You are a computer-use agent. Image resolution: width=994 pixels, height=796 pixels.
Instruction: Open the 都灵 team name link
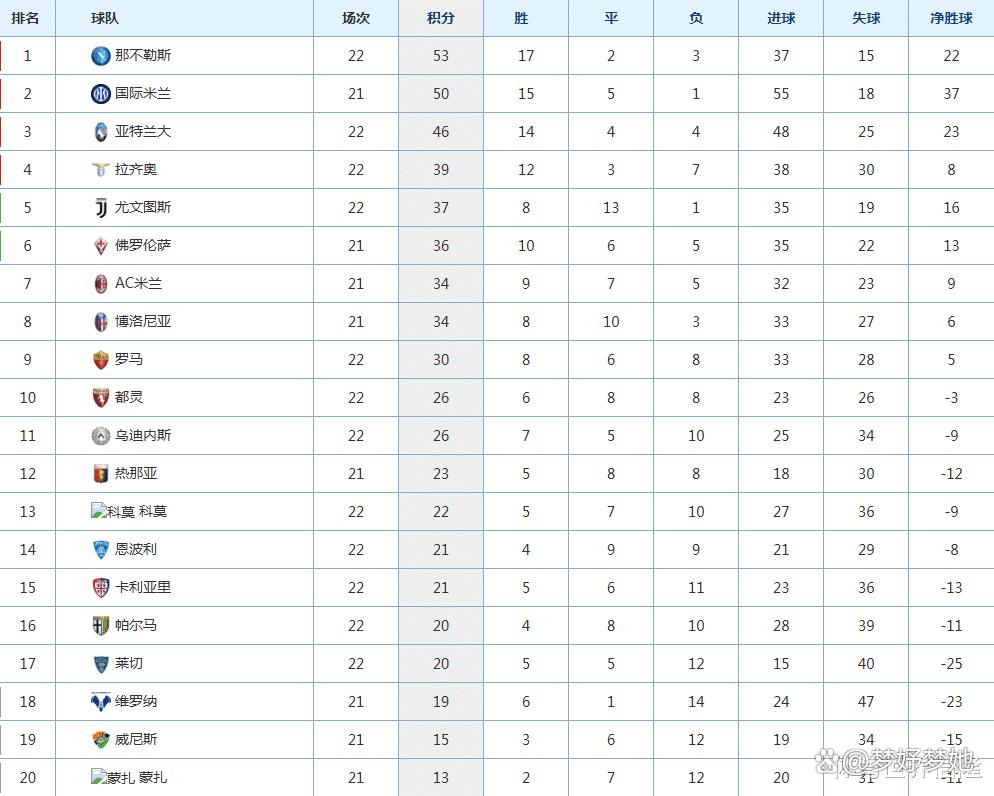click(129, 397)
